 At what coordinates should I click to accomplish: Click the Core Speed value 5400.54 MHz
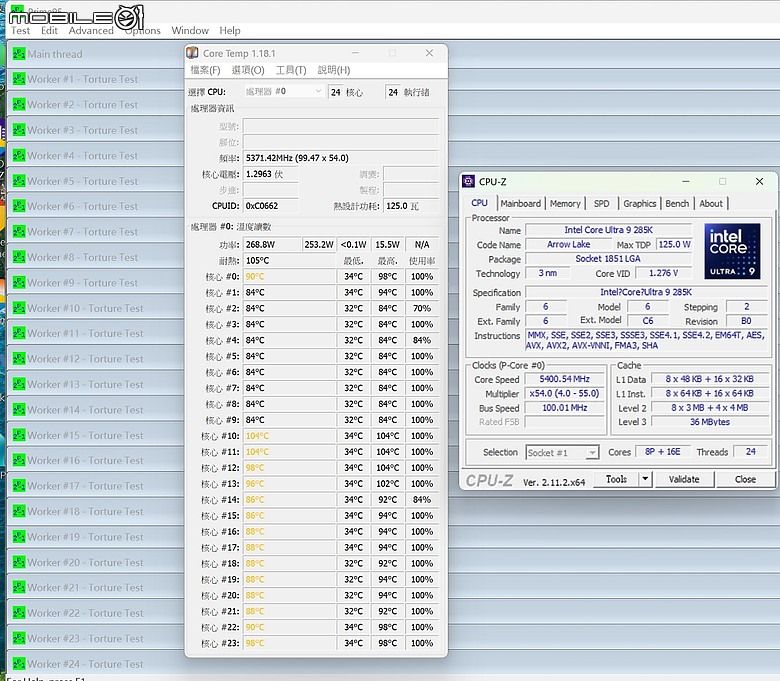(565, 379)
